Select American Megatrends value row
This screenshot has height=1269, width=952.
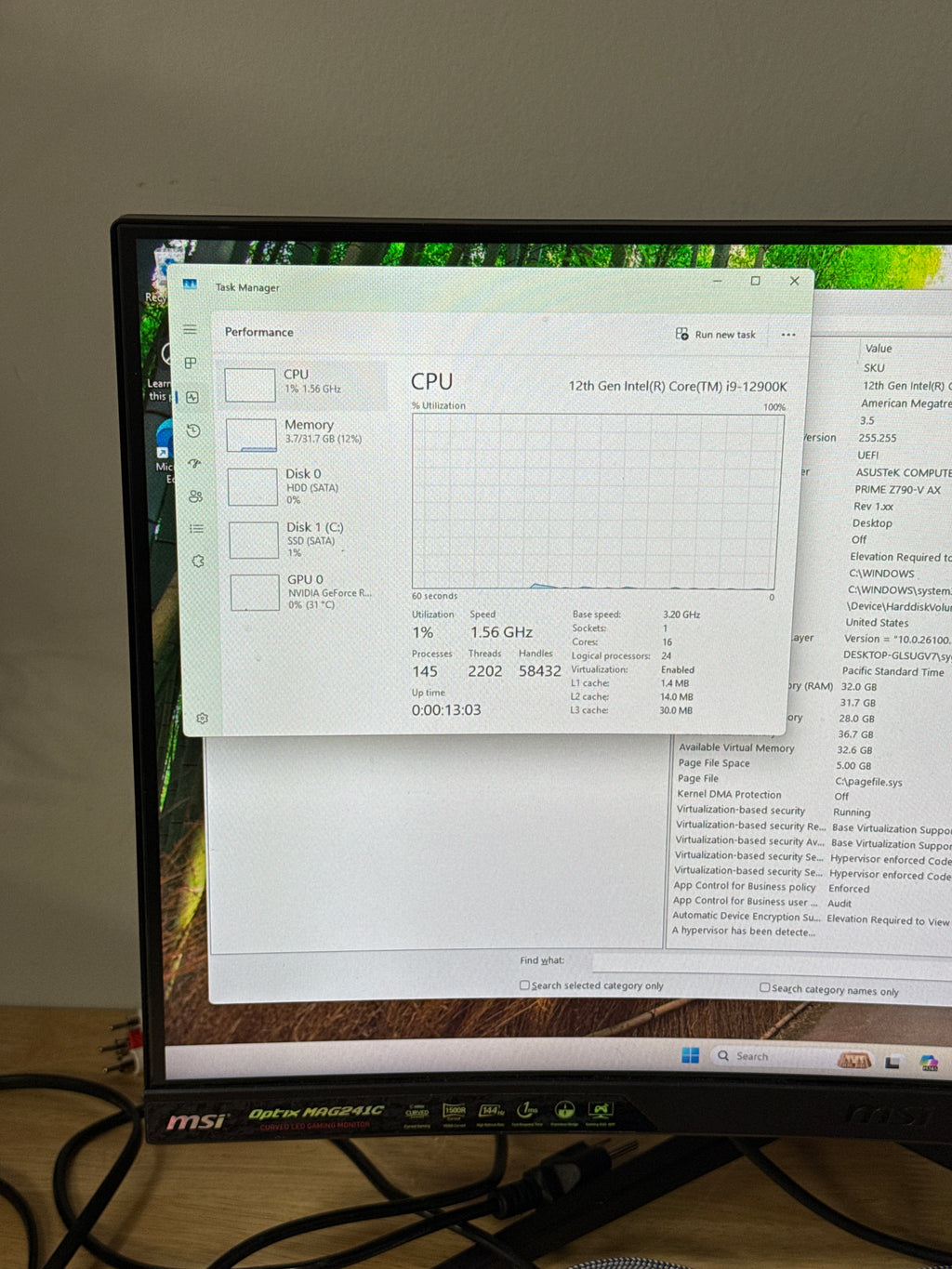906,403
